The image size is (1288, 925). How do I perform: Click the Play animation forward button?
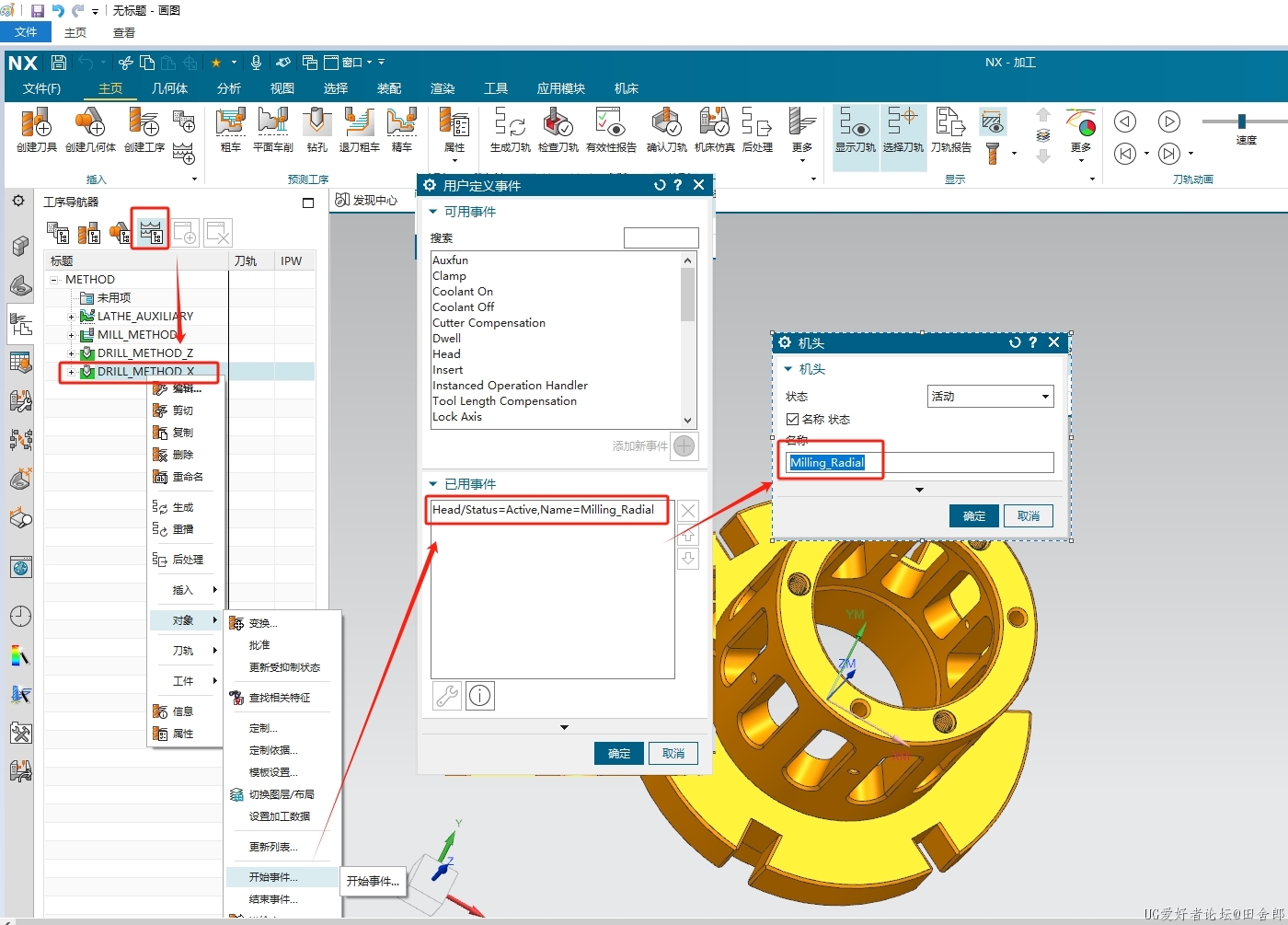click(x=1168, y=121)
